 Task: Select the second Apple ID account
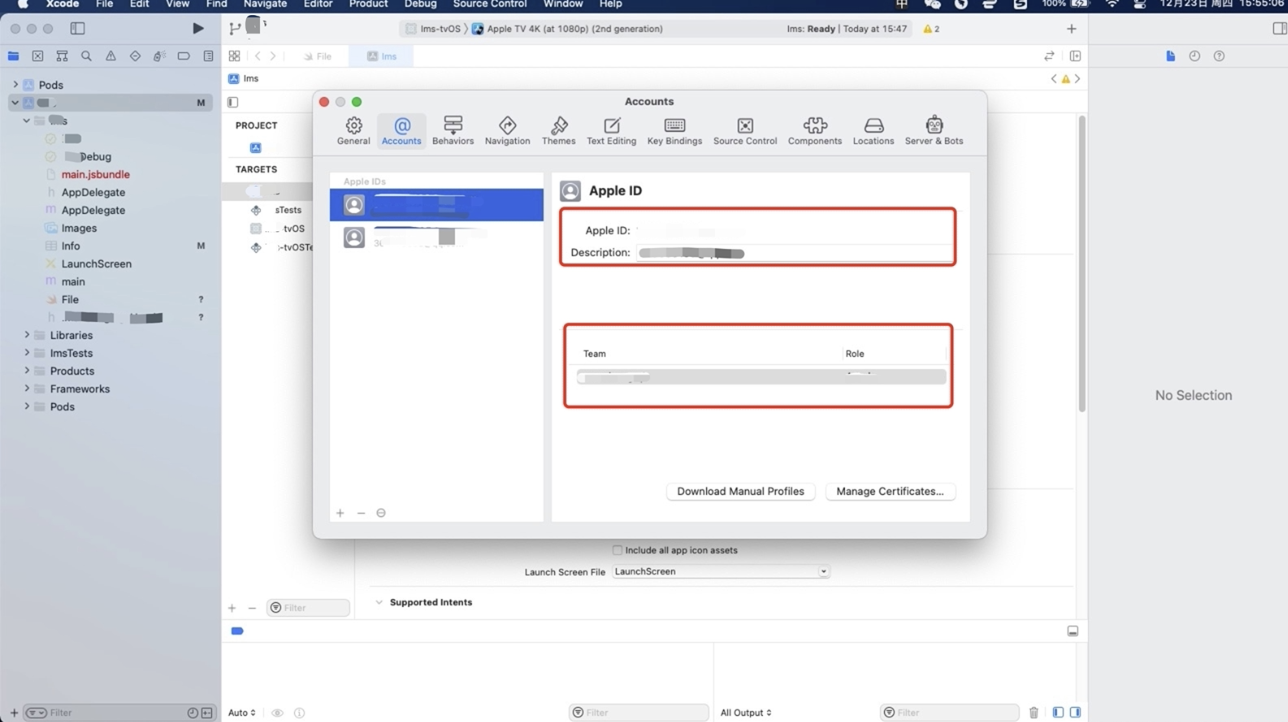[436, 237]
